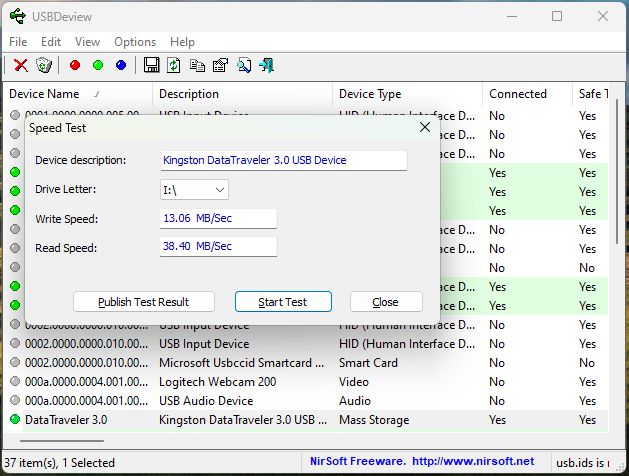The width and height of the screenshot is (629, 476).
Task: Click the refresh toolbar icon
Action: 174,65
